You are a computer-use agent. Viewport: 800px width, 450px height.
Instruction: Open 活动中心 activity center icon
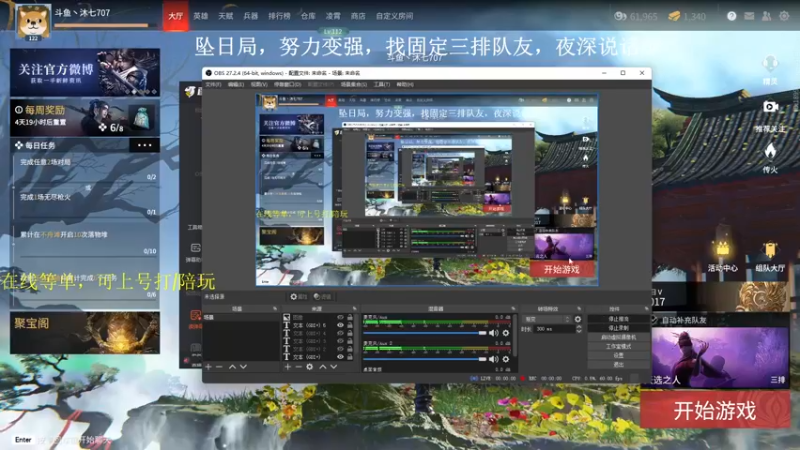pyautogui.click(x=722, y=249)
